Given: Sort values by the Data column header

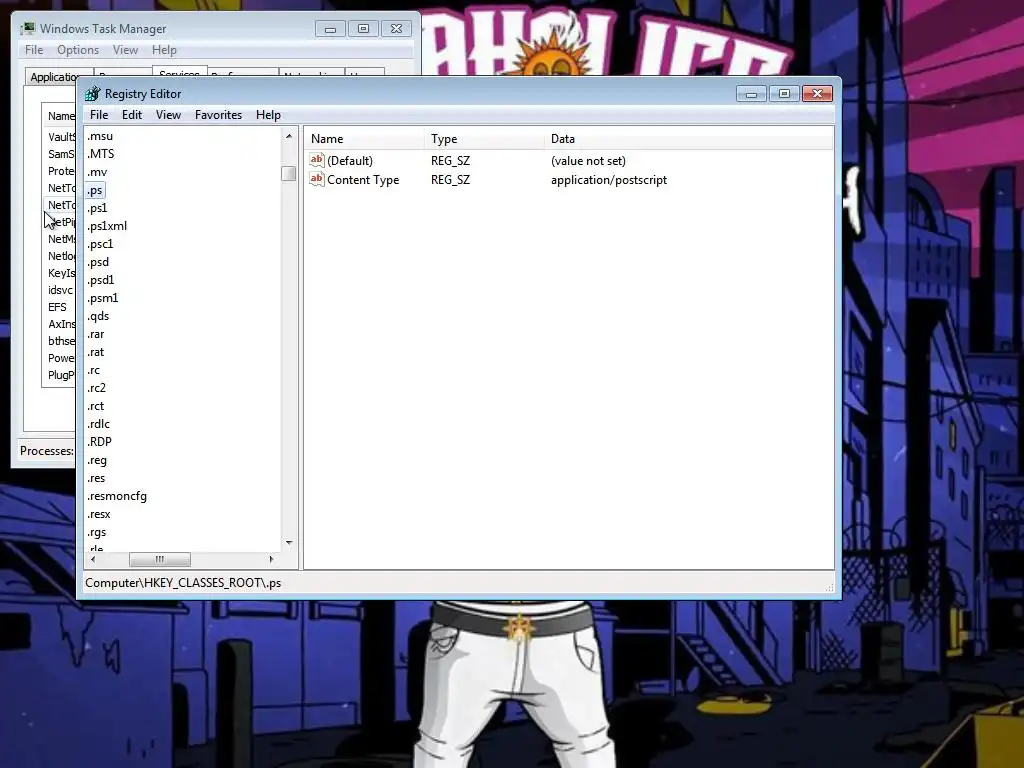Looking at the screenshot, I should pos(689,139).
